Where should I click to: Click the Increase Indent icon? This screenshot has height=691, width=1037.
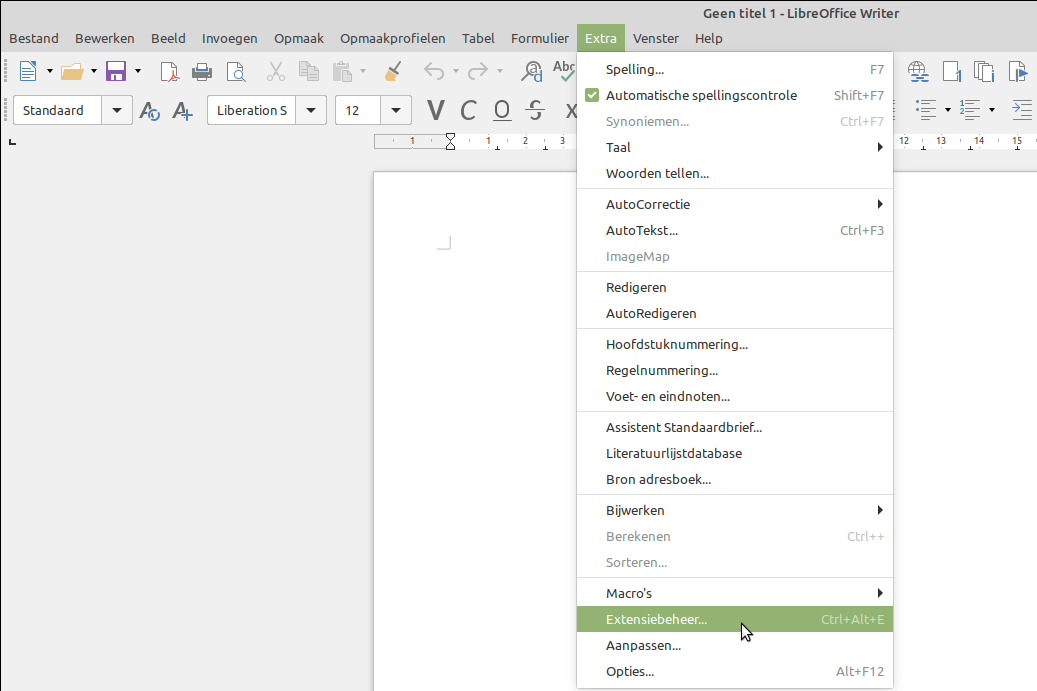(1021, 110)
